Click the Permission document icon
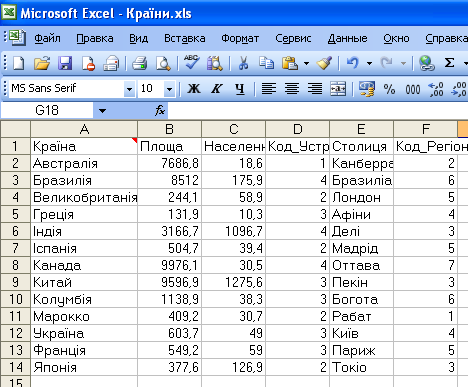 [88, 63]
